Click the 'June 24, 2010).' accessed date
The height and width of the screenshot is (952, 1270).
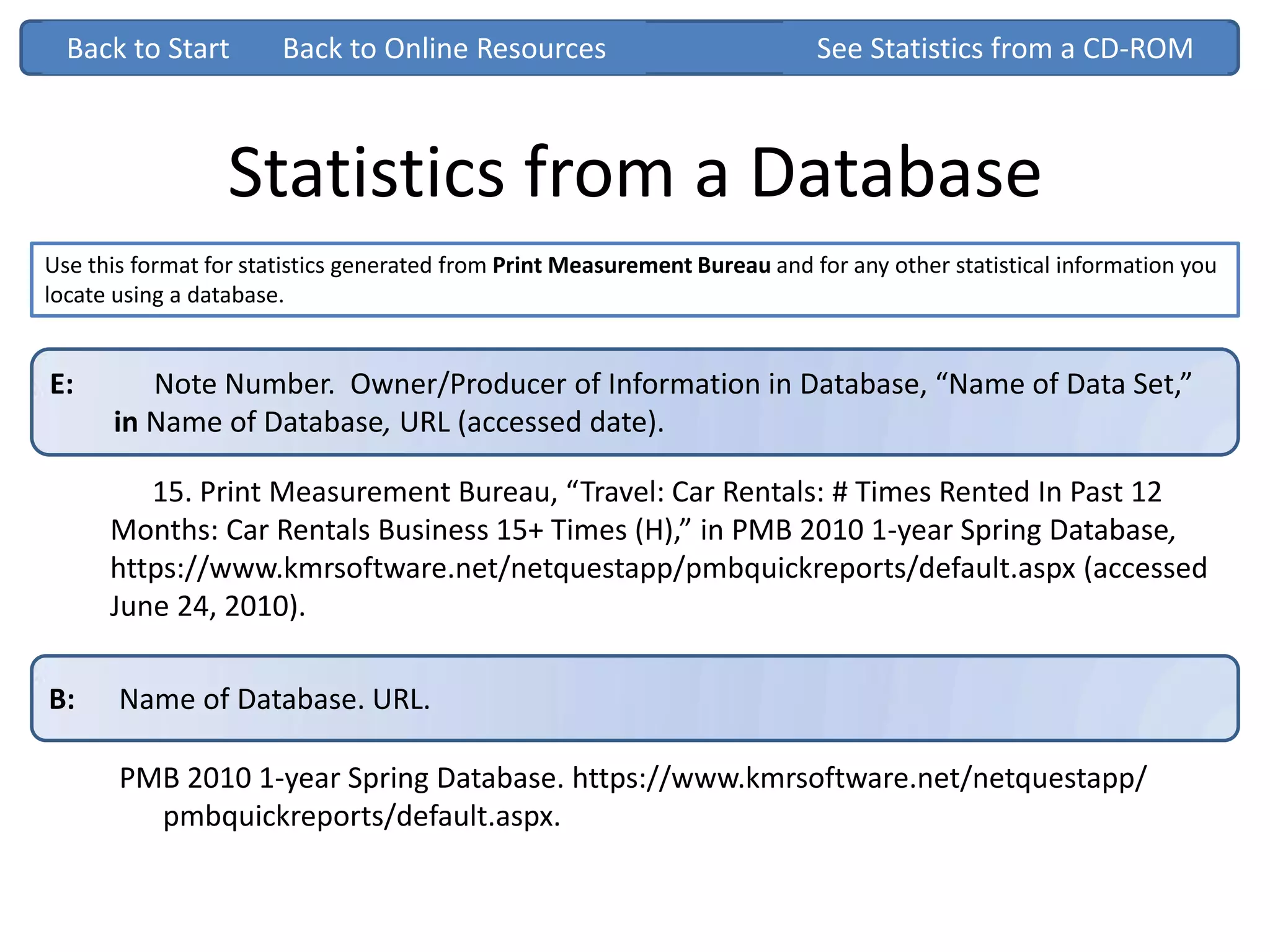(208, 606)
